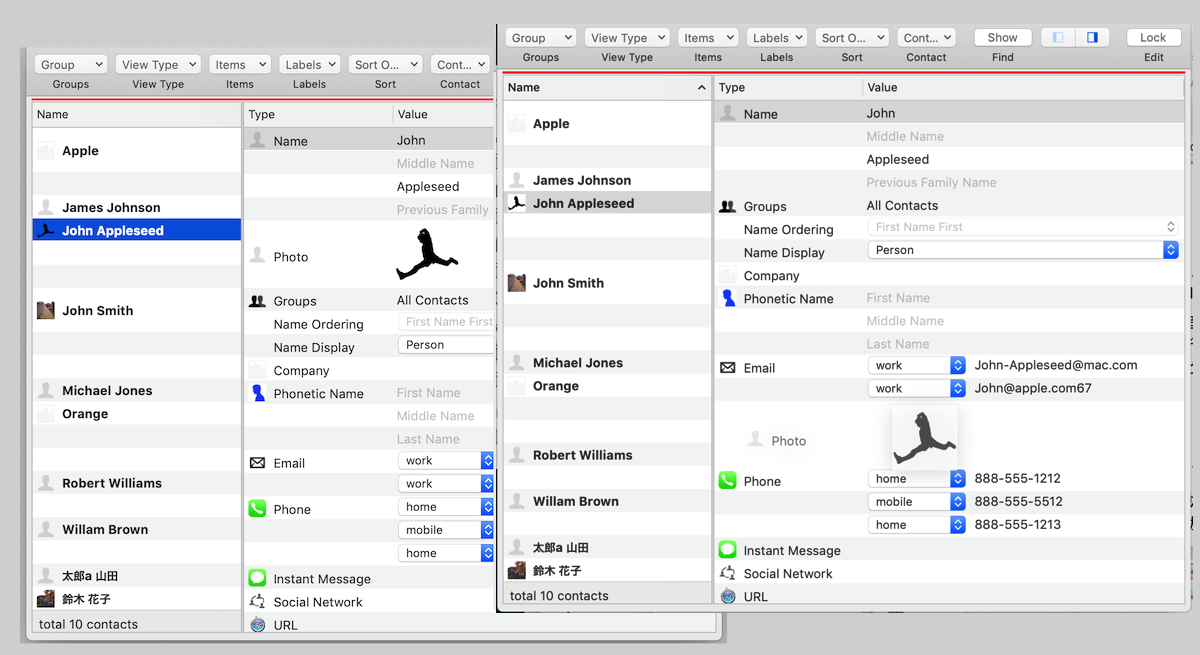Image resolution: width=1200 pixels, height=655 pixels.
Task: Click the Show button above Find
Action: (1002, 38)
